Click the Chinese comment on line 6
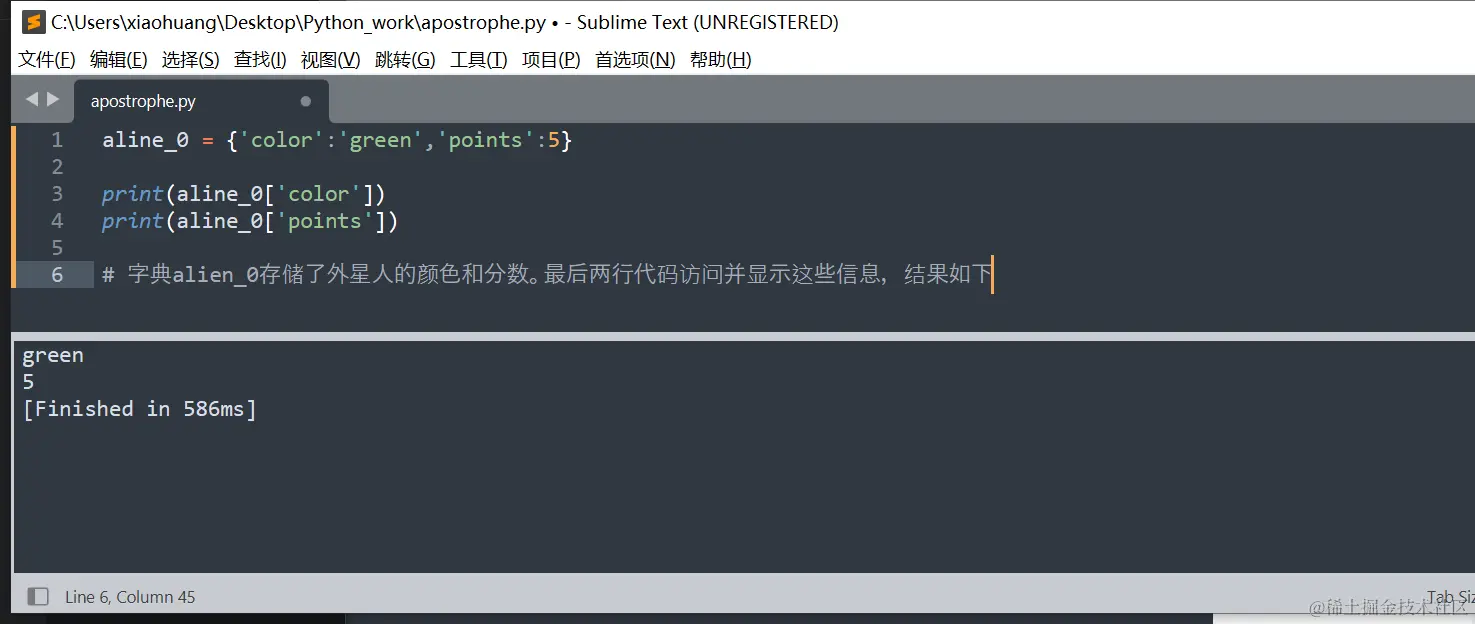 tap(547, 275)
